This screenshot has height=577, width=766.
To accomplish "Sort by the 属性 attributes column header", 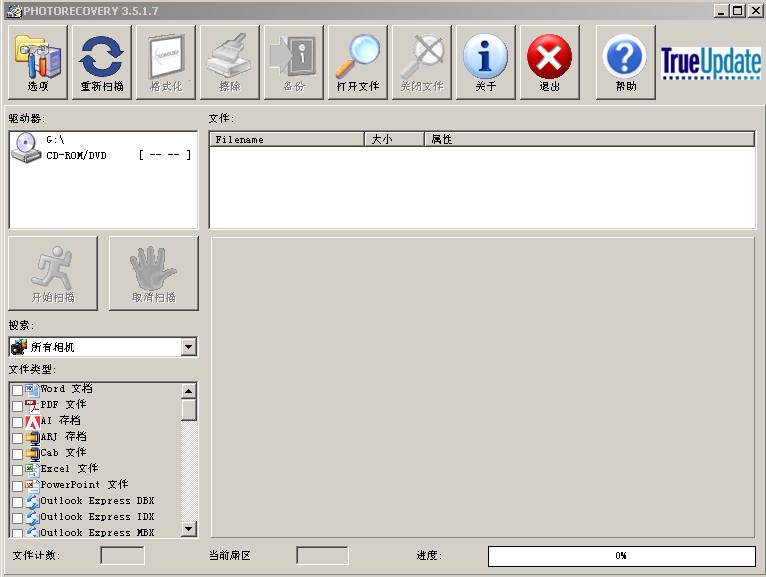I will [x=589, y=140].
